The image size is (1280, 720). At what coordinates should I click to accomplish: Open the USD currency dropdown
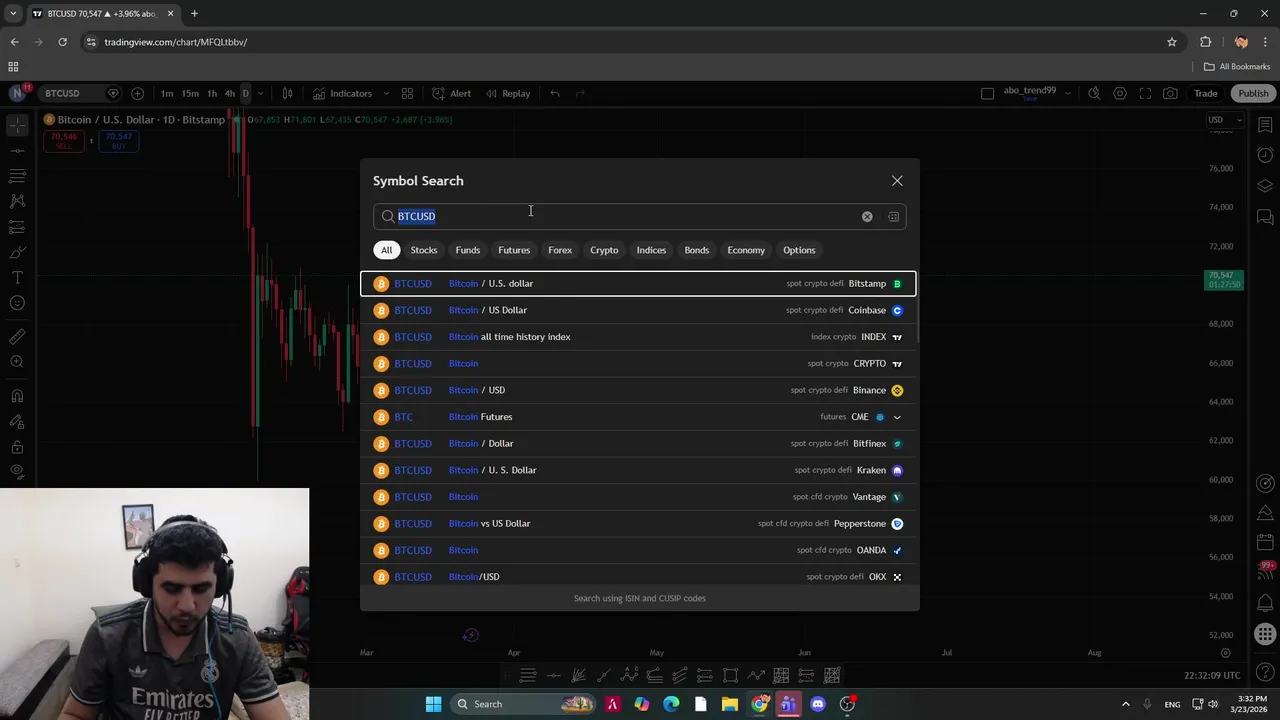coord(1224,120)
